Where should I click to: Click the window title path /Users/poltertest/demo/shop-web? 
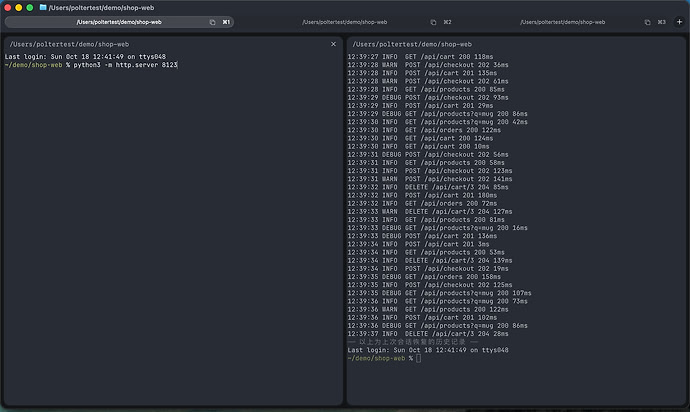pos(101,7)
